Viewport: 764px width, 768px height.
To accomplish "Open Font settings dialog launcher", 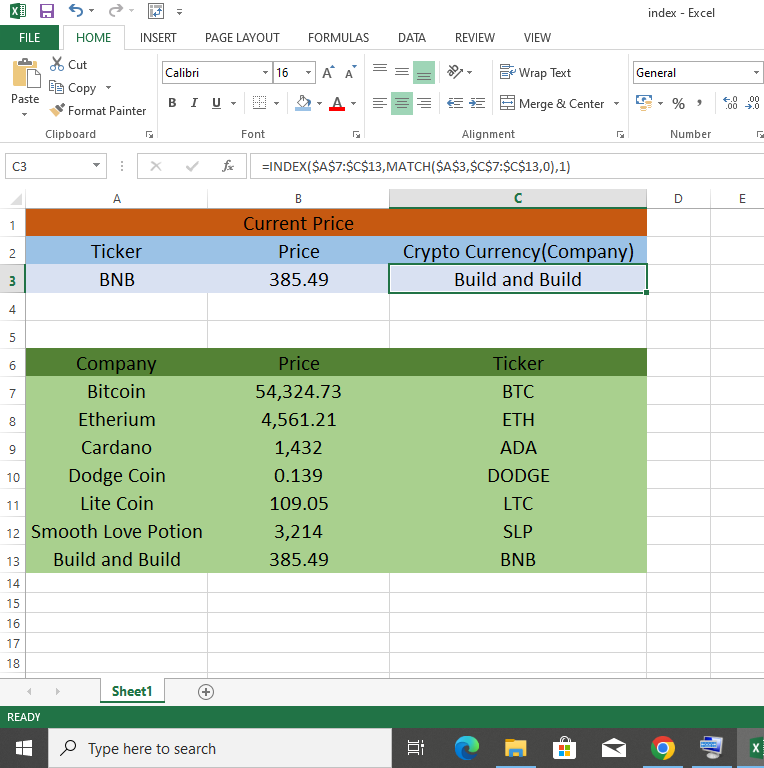I will point(357,134).
